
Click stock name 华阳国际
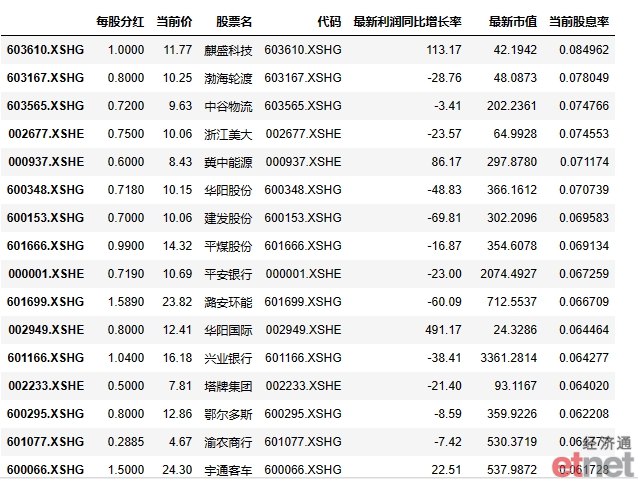[x=228, y=330]
